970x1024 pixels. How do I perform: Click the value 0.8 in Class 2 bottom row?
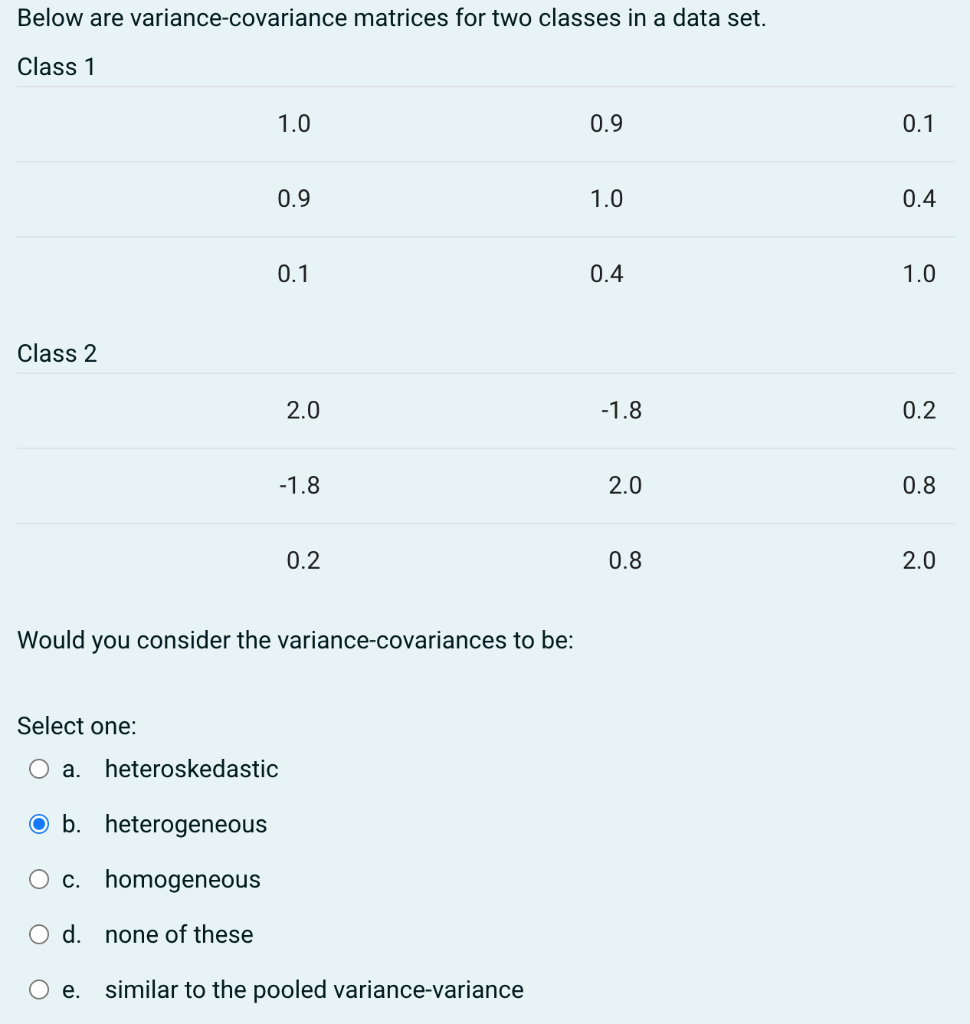(622, 561)
